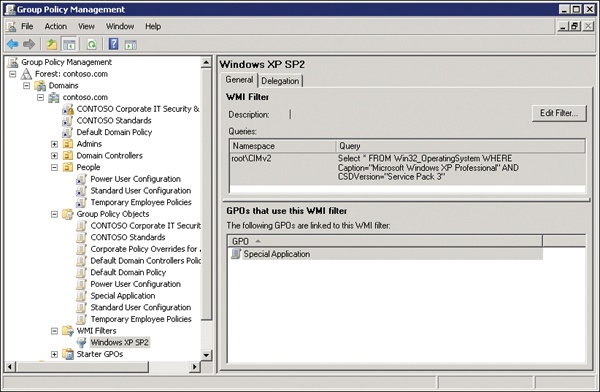Click the tree scrollbar up arrow
The image size is (600, 392).
click(x=206, y=62)
